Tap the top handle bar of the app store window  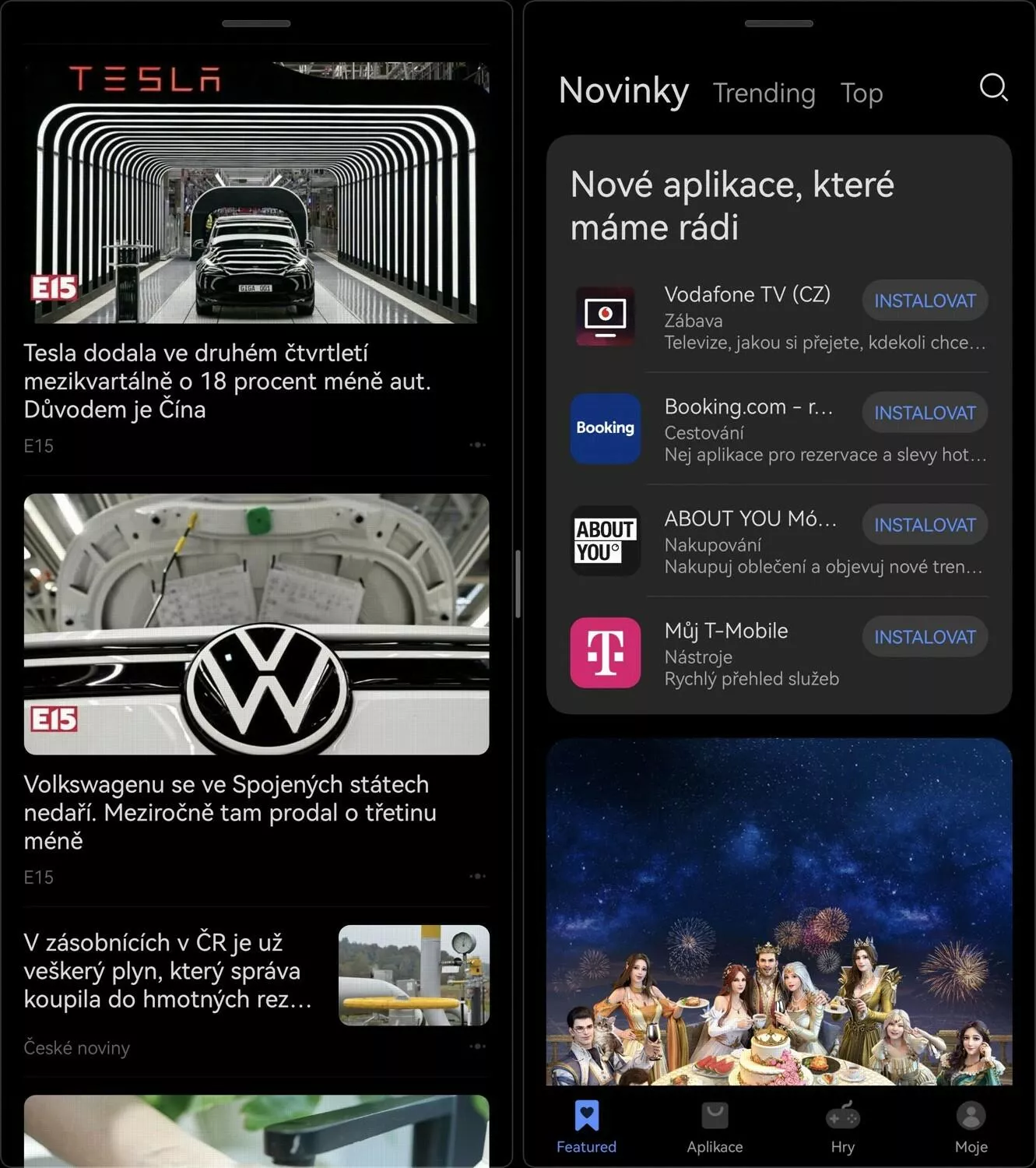[x=779, y=23]
